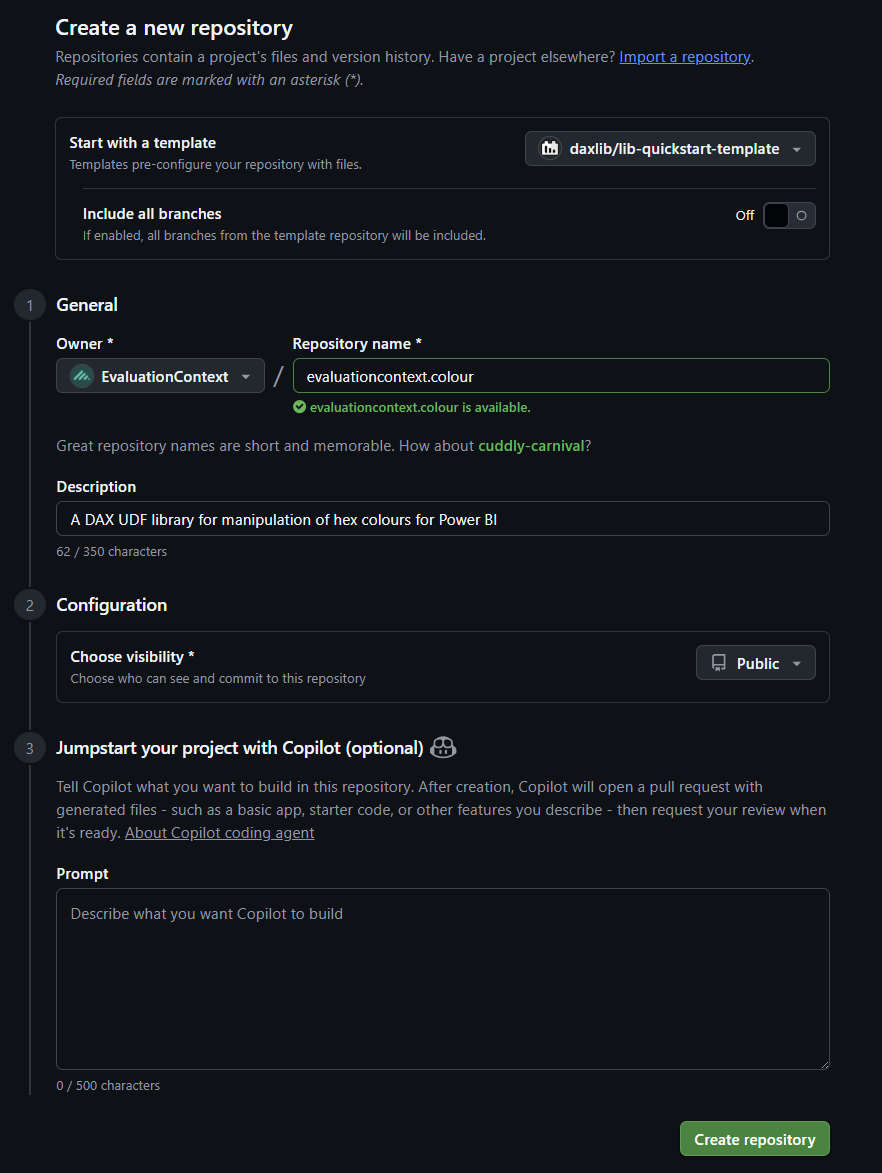Click the Copilot icon beside Jumpstart heading
Image resolution: width=882 pixels, height=1173 pixels.
coord(443,747)
